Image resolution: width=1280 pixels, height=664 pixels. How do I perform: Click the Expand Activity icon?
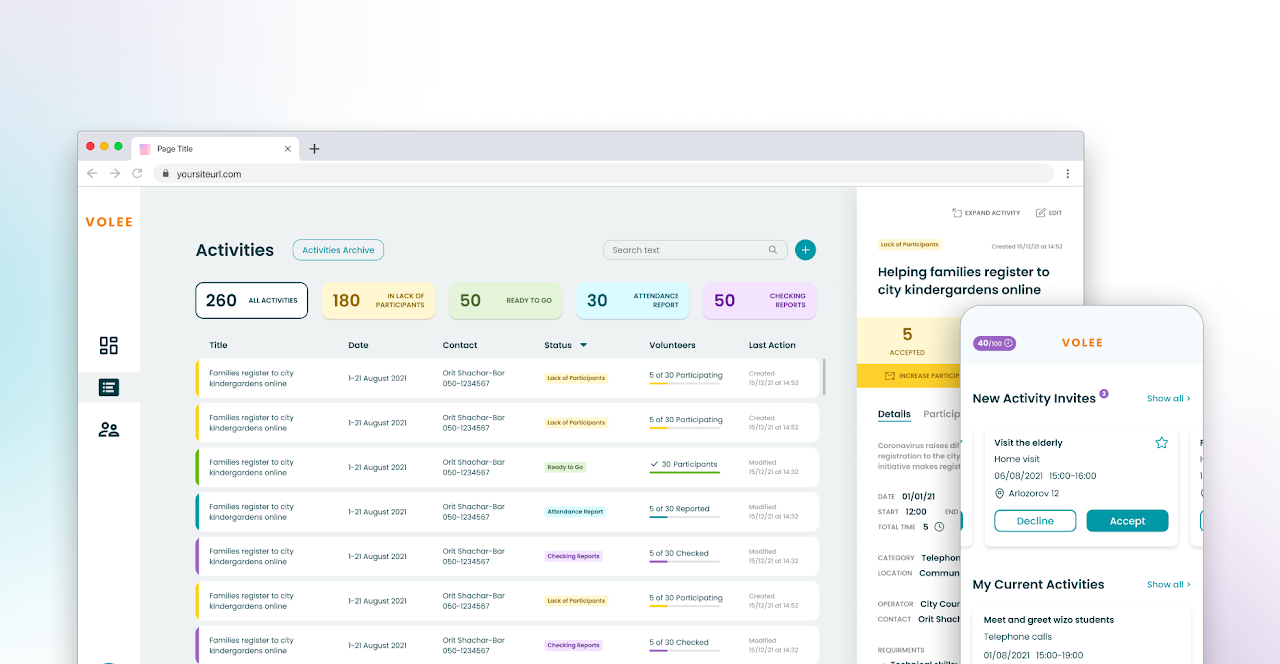(x=957, y=212)
